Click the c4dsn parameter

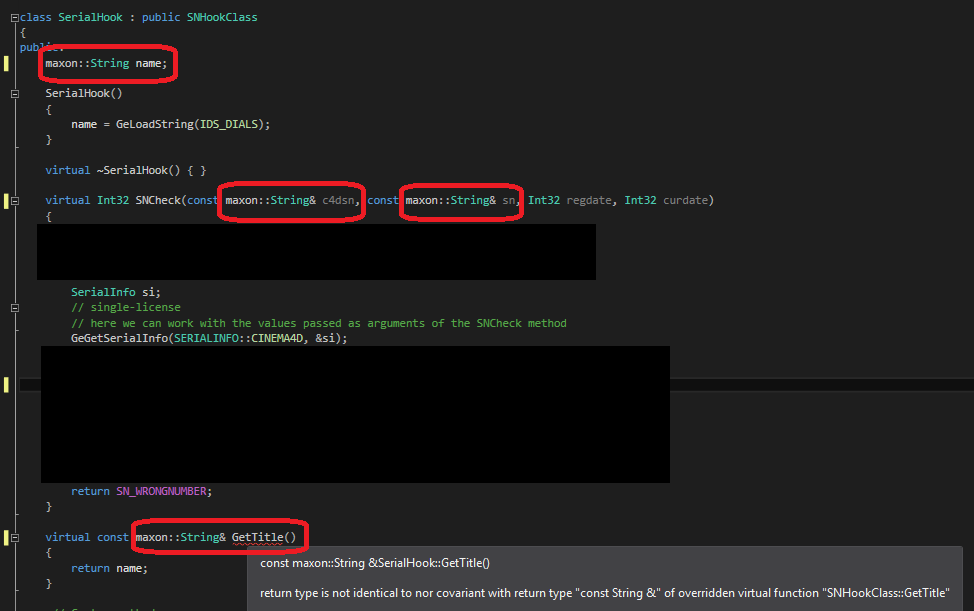click(x=340, y=201)
